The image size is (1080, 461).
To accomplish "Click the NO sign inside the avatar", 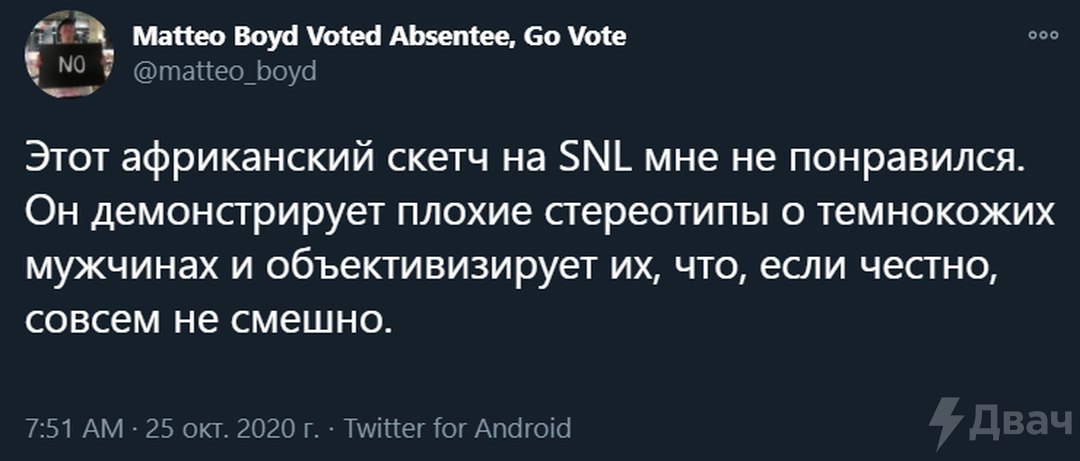I will (70, 68).
